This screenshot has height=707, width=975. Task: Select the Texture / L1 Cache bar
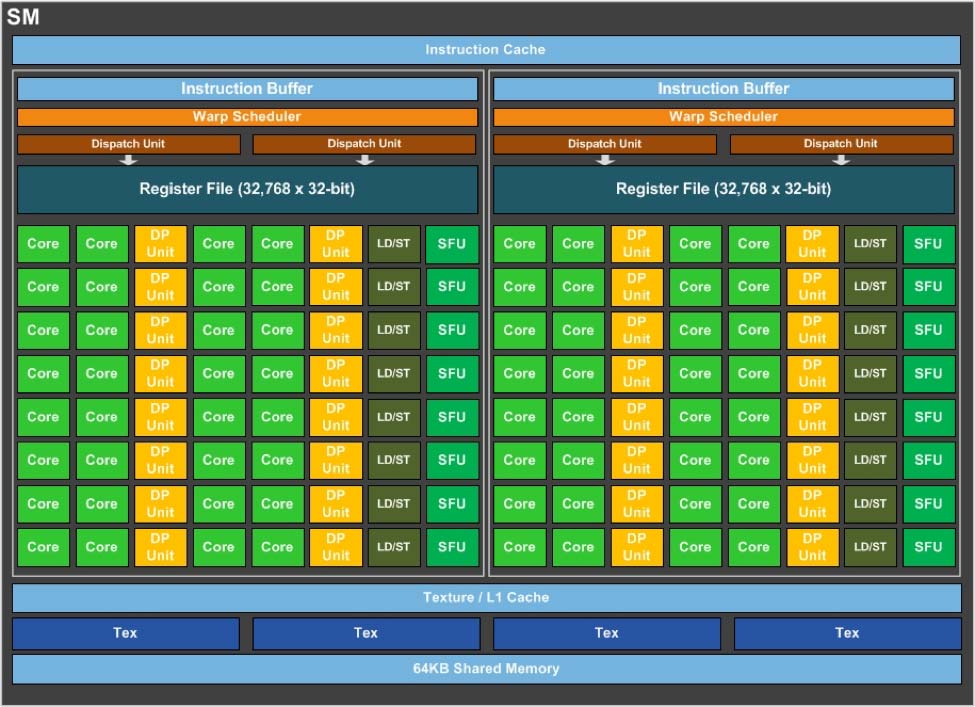(485, 598)
